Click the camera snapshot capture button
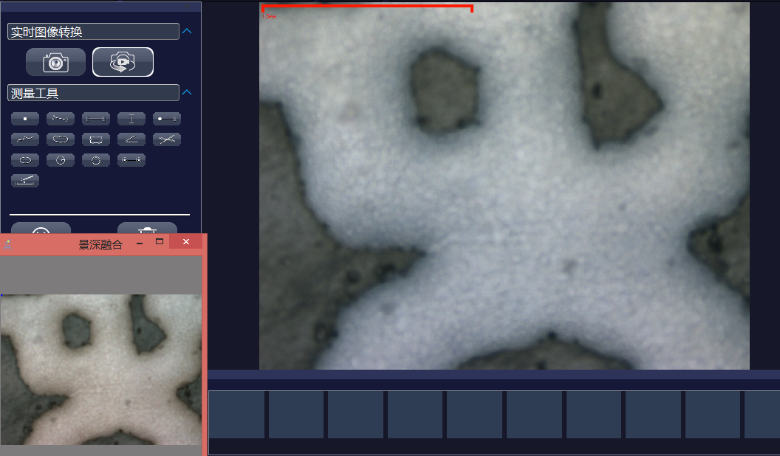780x456 pixels. [56, 62]
